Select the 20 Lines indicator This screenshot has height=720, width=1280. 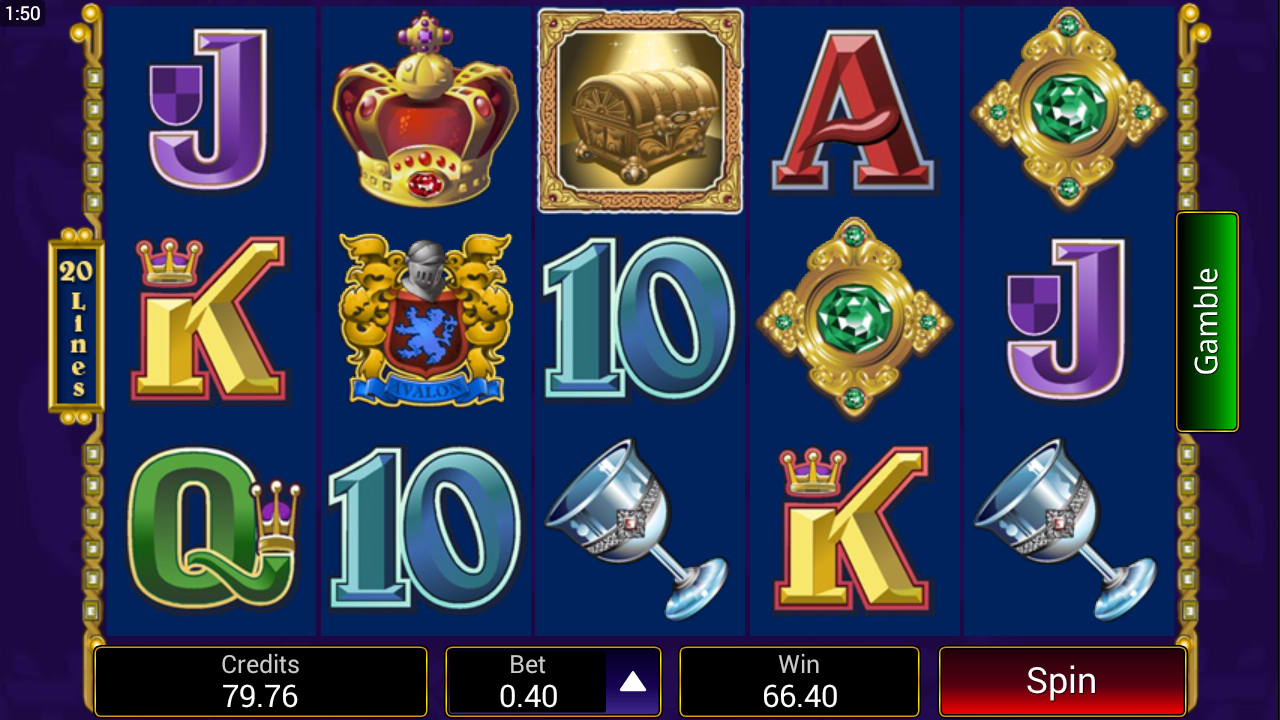point(77,326)
